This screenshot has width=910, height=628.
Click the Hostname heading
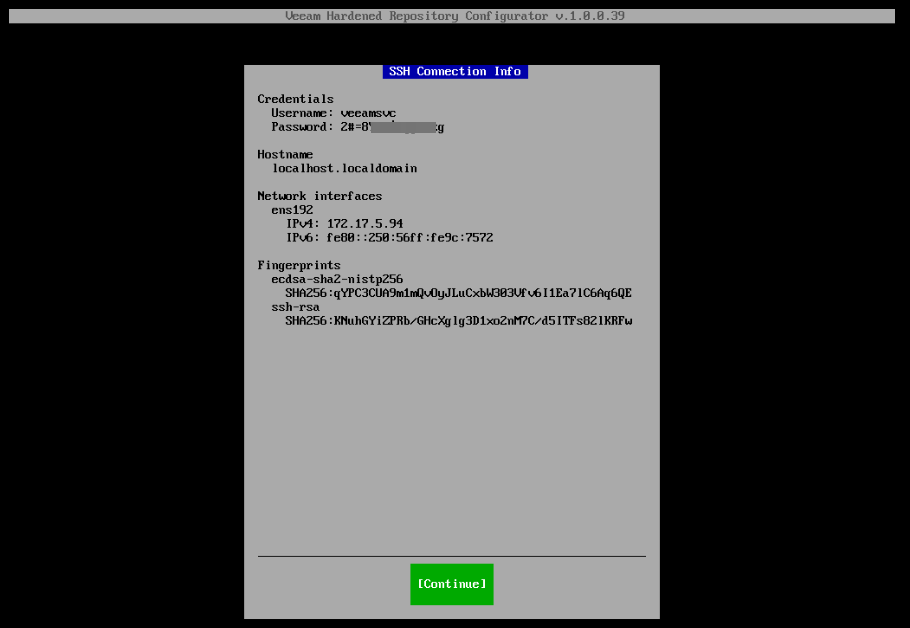point(285,154)
